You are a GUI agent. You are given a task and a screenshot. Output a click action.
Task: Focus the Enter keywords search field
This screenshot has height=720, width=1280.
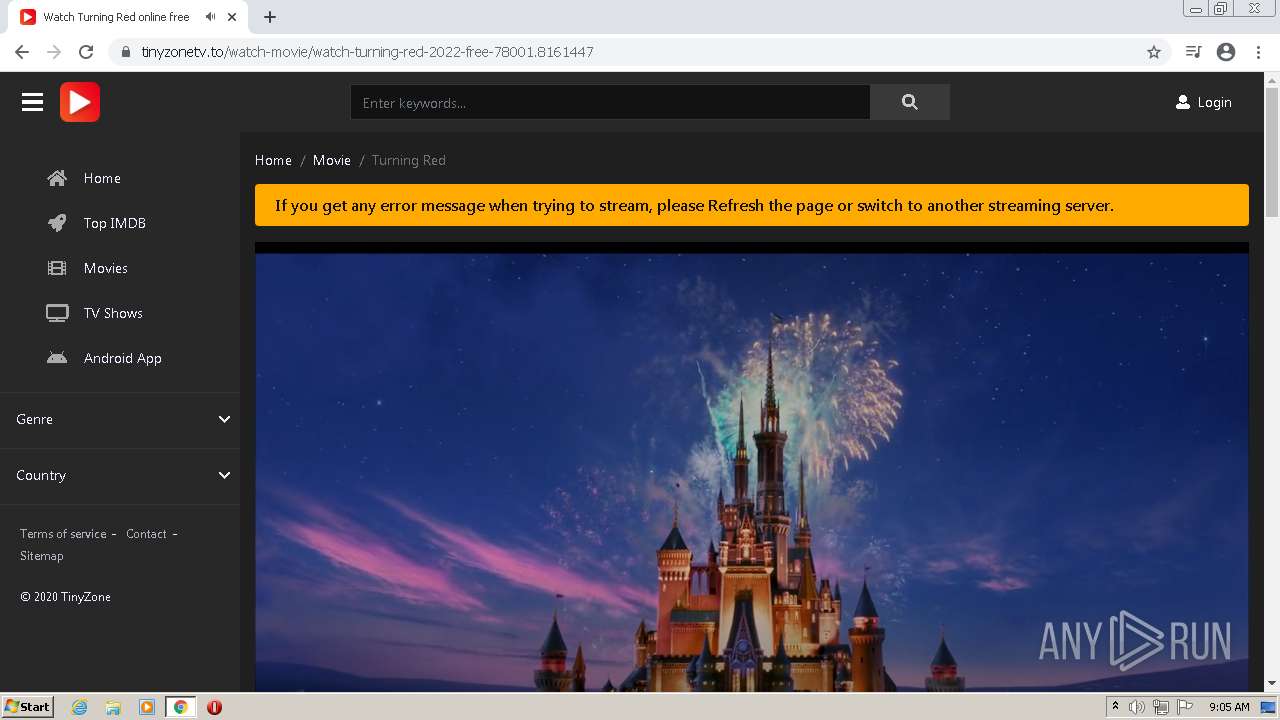coord(610,102)
